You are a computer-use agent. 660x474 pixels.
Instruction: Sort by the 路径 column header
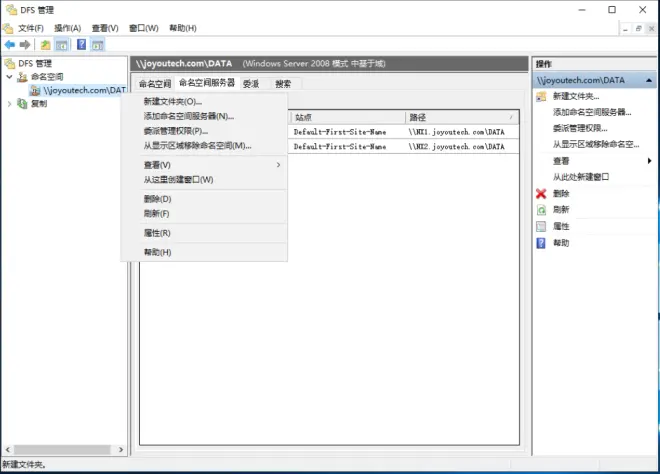pyautogui.click(x=462, y=117)
